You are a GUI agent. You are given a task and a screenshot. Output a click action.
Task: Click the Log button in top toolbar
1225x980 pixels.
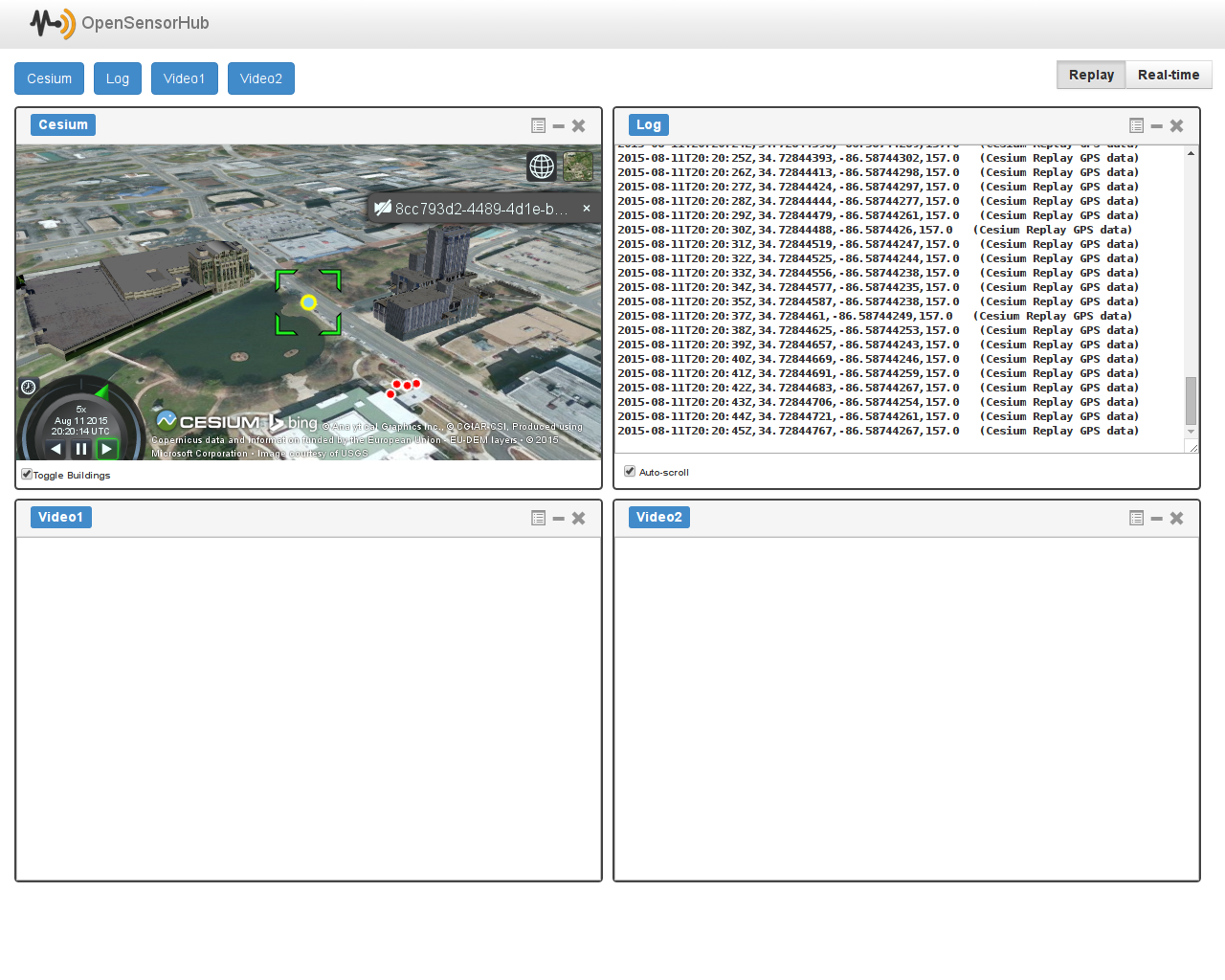(118, 78)
